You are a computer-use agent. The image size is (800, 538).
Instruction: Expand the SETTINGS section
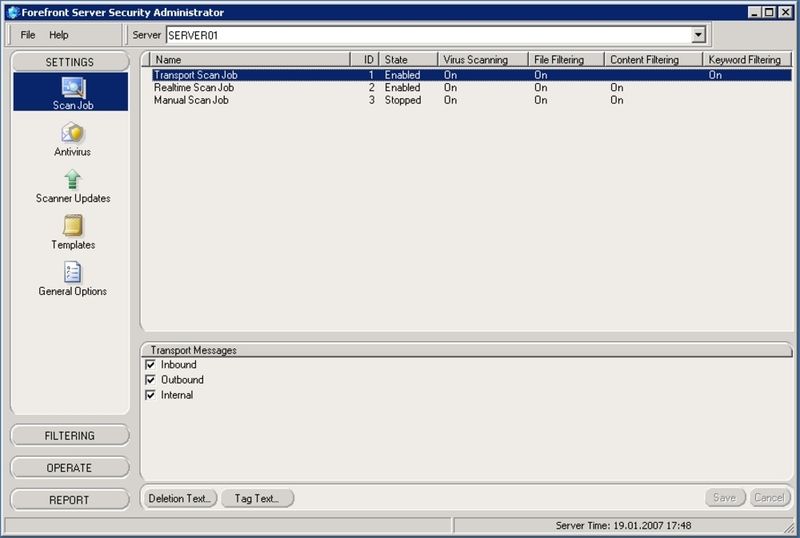coord(70,62)
